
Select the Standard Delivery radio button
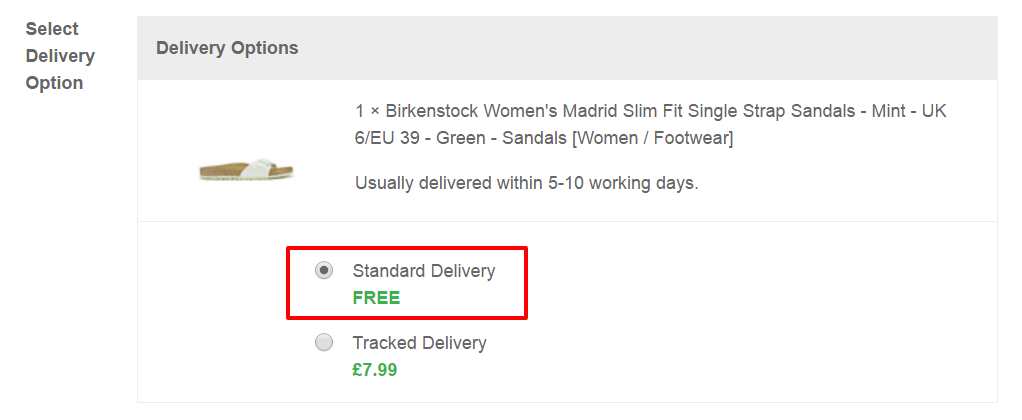324,270
